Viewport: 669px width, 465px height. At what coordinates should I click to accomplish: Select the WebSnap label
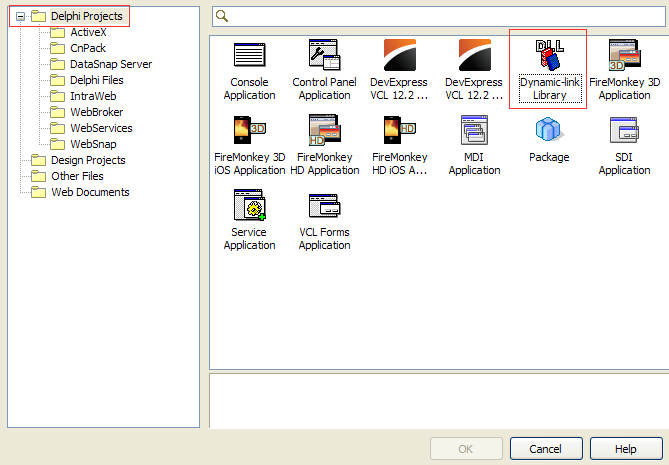[93, 144]
